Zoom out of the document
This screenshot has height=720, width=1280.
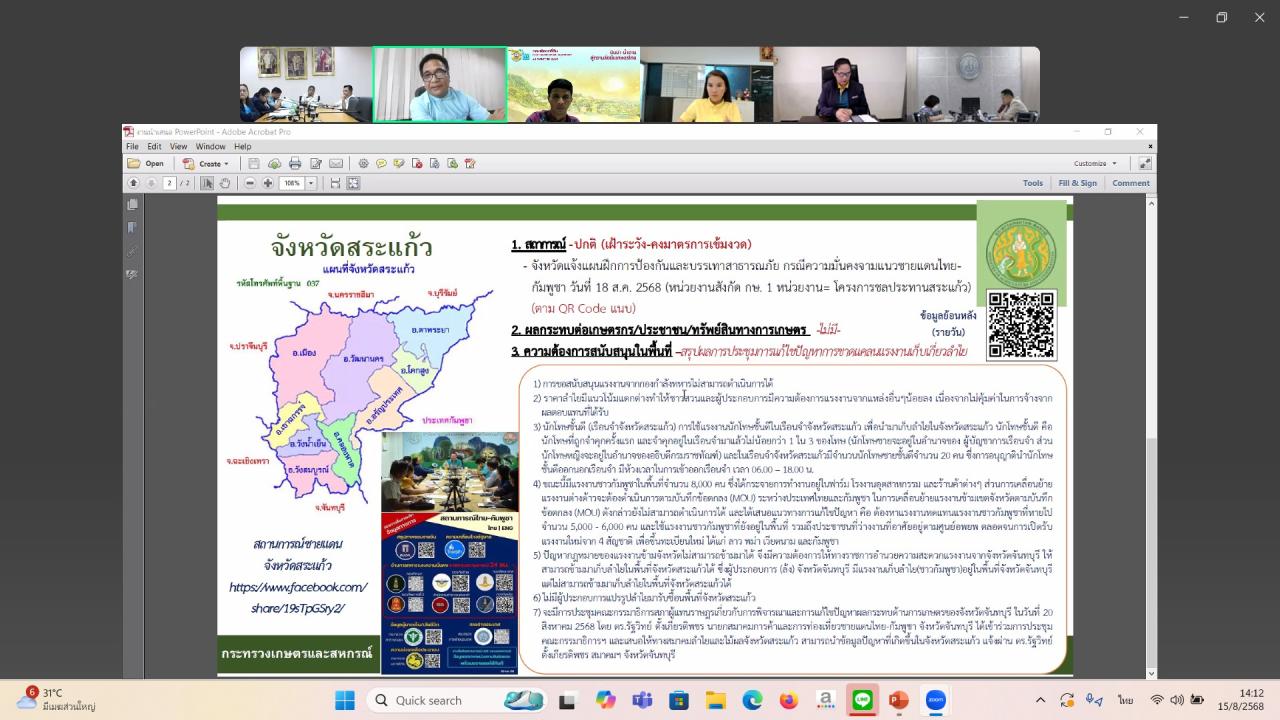(249, 183)
